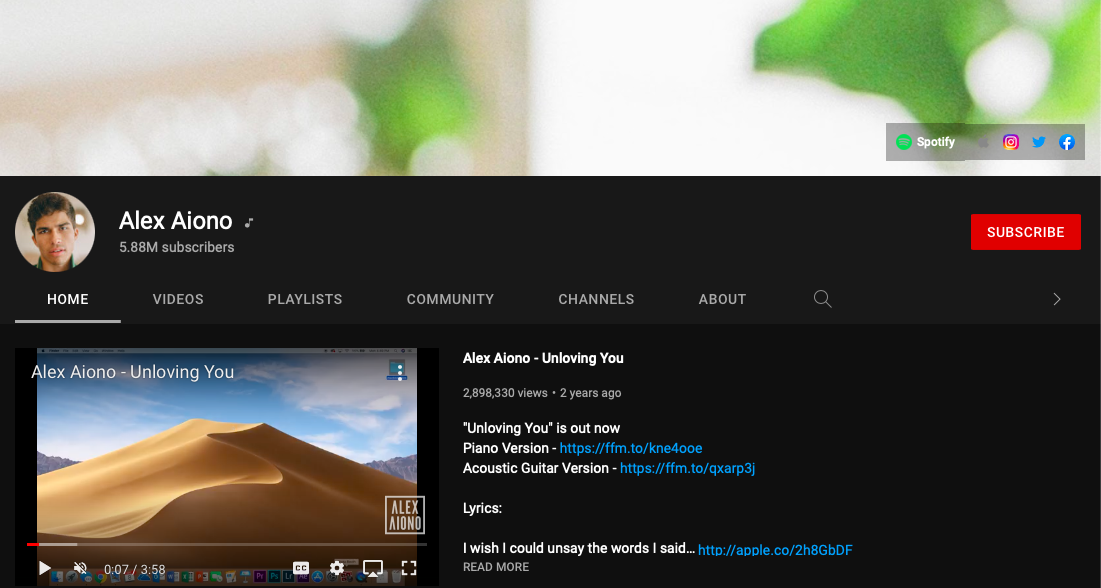The height and width of the screenshot is (588, 1101).
Task: Open the PLAYLISTS tab
Action: (x=305, y=299)
